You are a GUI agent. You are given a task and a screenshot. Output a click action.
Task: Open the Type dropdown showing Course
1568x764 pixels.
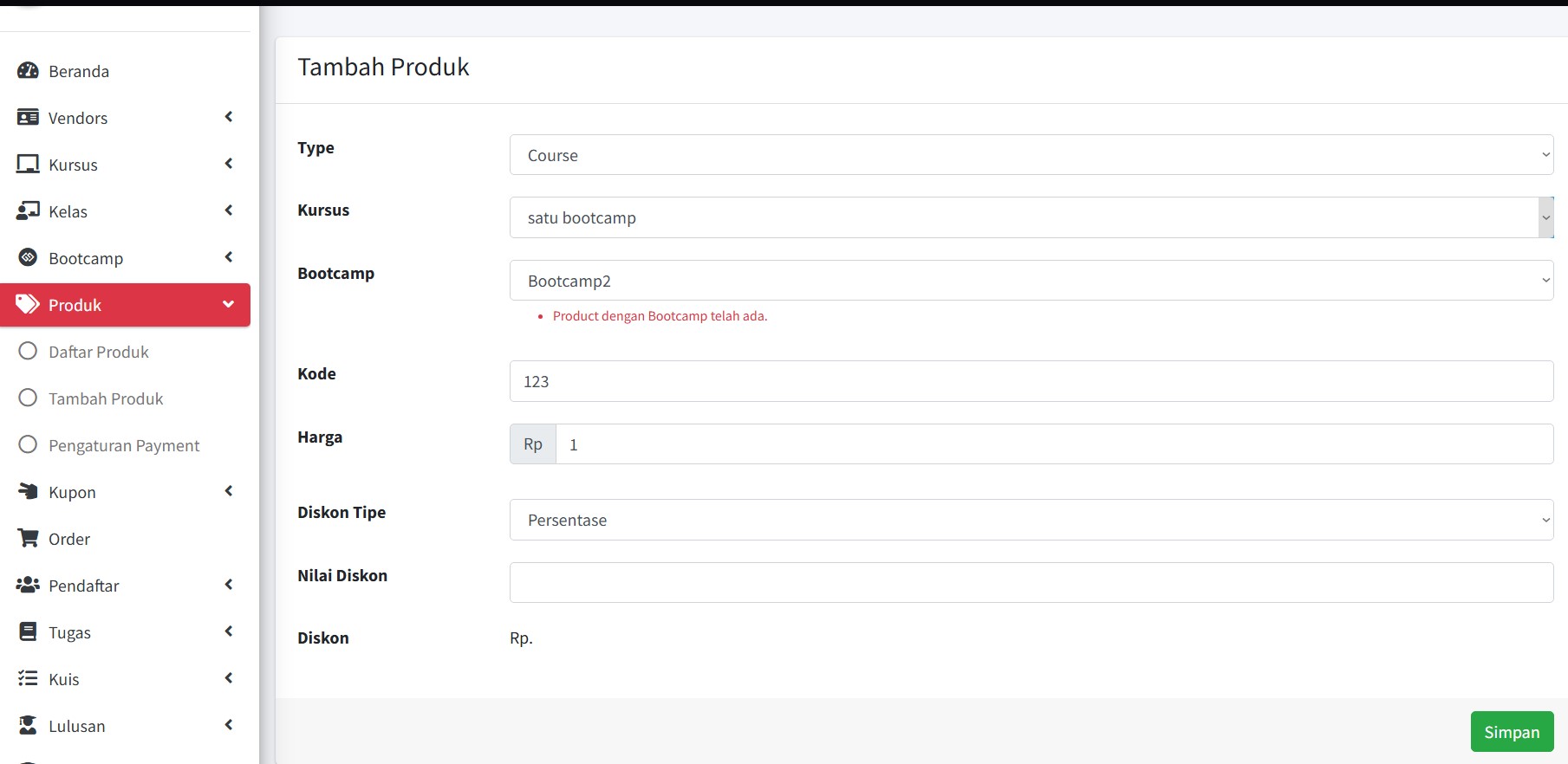[1031, 155]
